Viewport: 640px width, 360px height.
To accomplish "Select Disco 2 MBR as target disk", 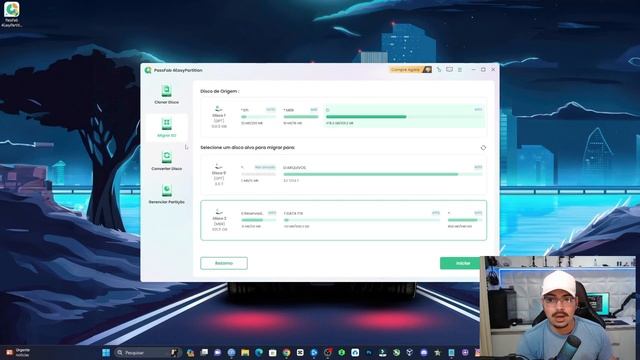I will click(344, 220).
